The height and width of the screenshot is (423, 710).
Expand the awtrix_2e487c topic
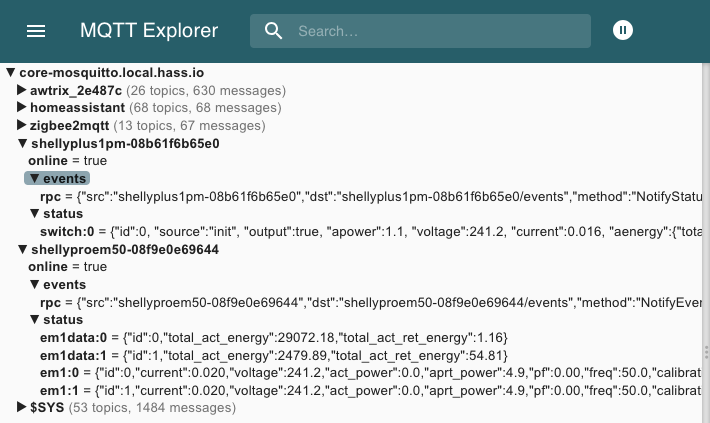click(x=21, y=90)
